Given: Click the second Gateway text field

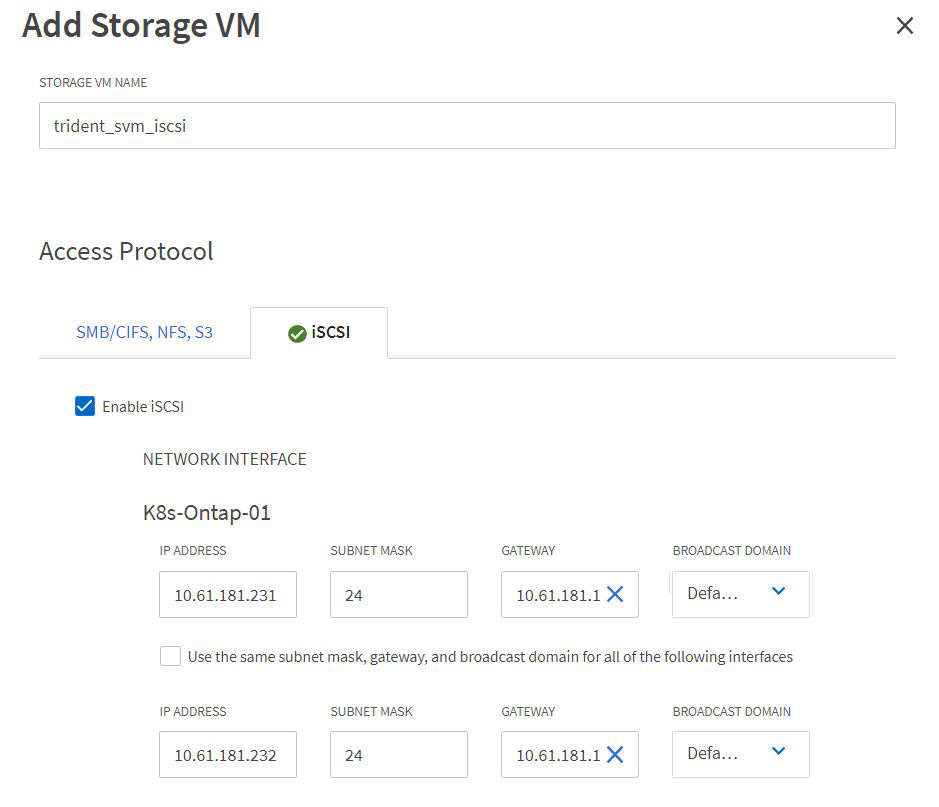Looking at the screenshot, I should coord(557,755).
